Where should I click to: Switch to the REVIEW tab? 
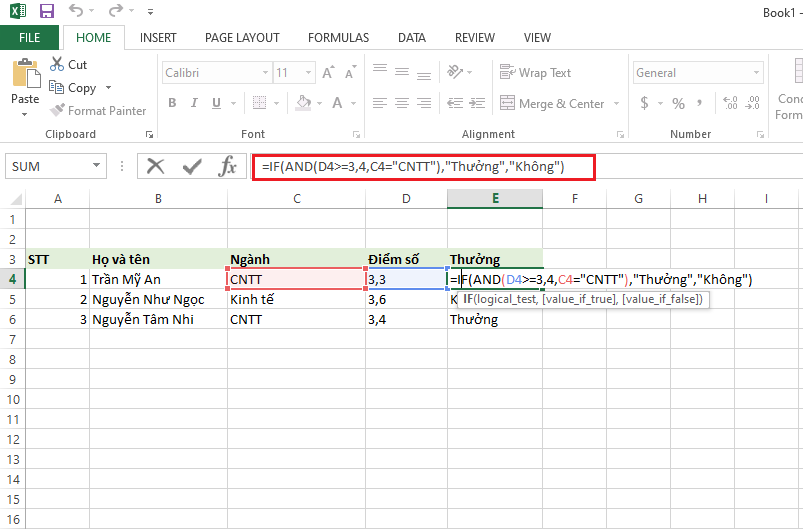(x=475, y=38)
